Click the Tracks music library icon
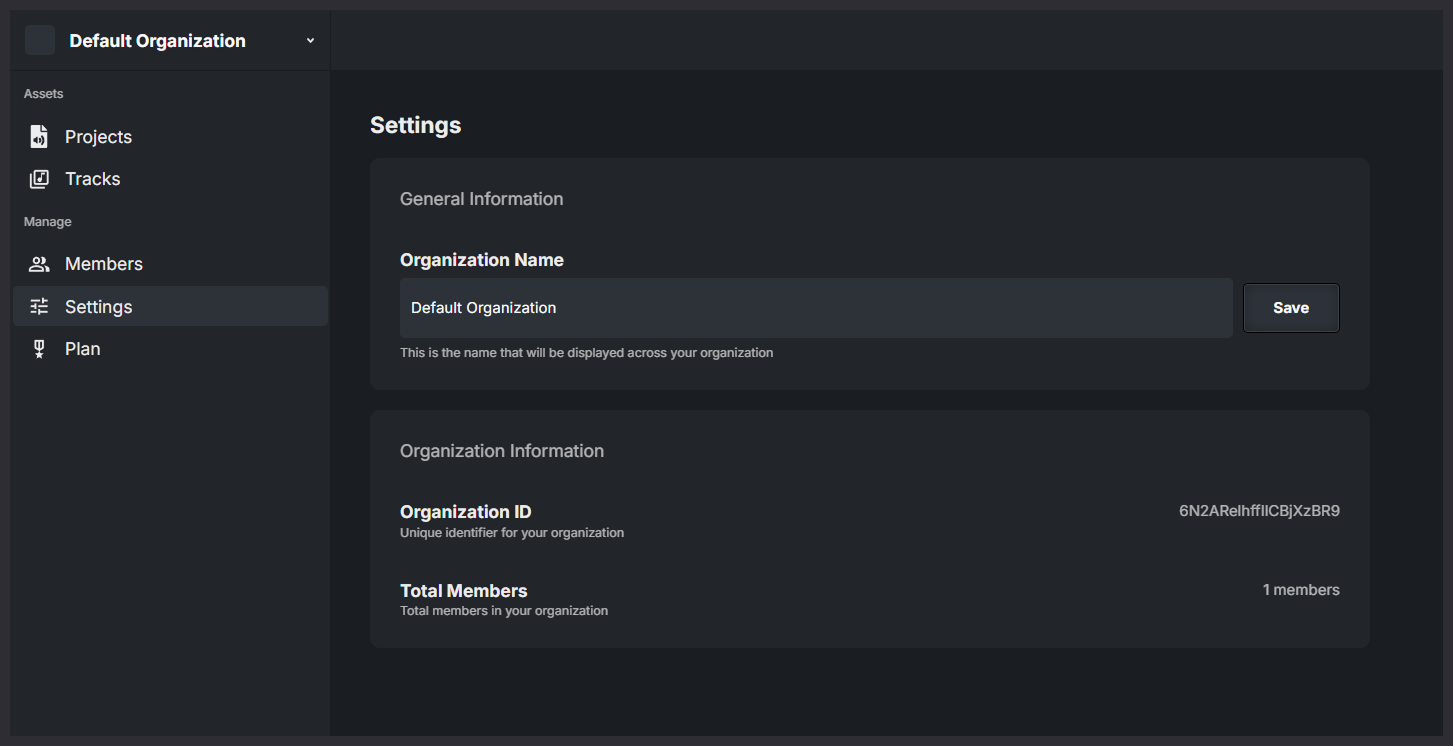 click(x=39, y=179)
